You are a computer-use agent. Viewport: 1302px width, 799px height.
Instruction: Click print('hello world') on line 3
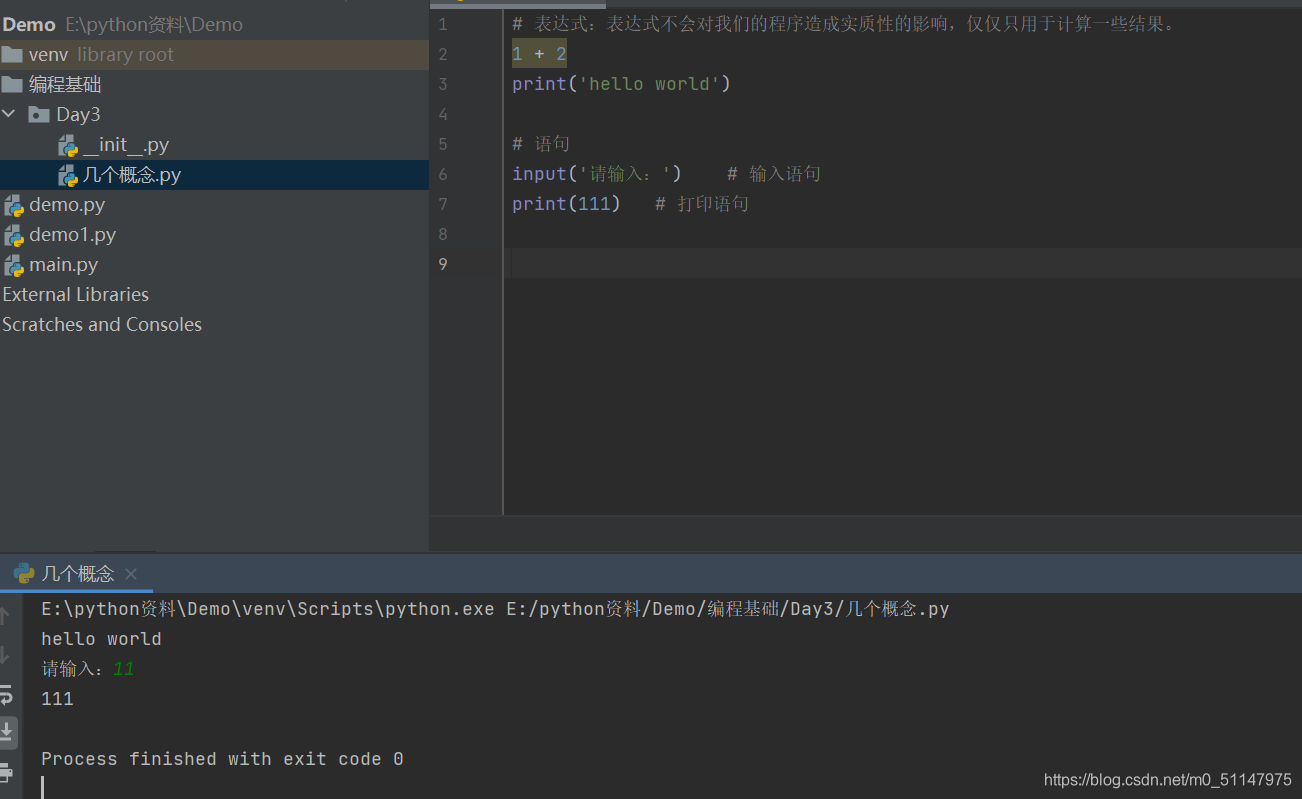621,84
